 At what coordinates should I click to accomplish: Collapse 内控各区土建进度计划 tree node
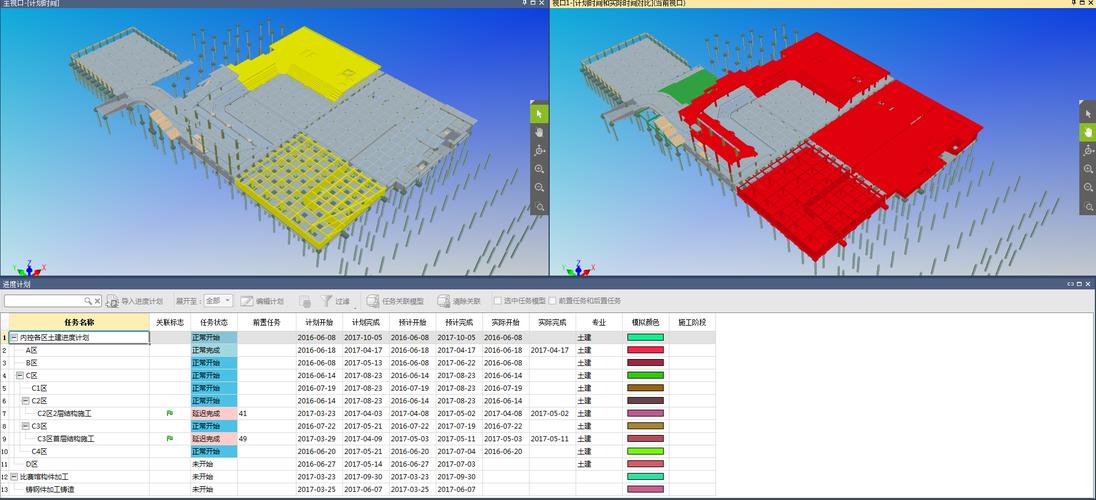tap(13, 338)
